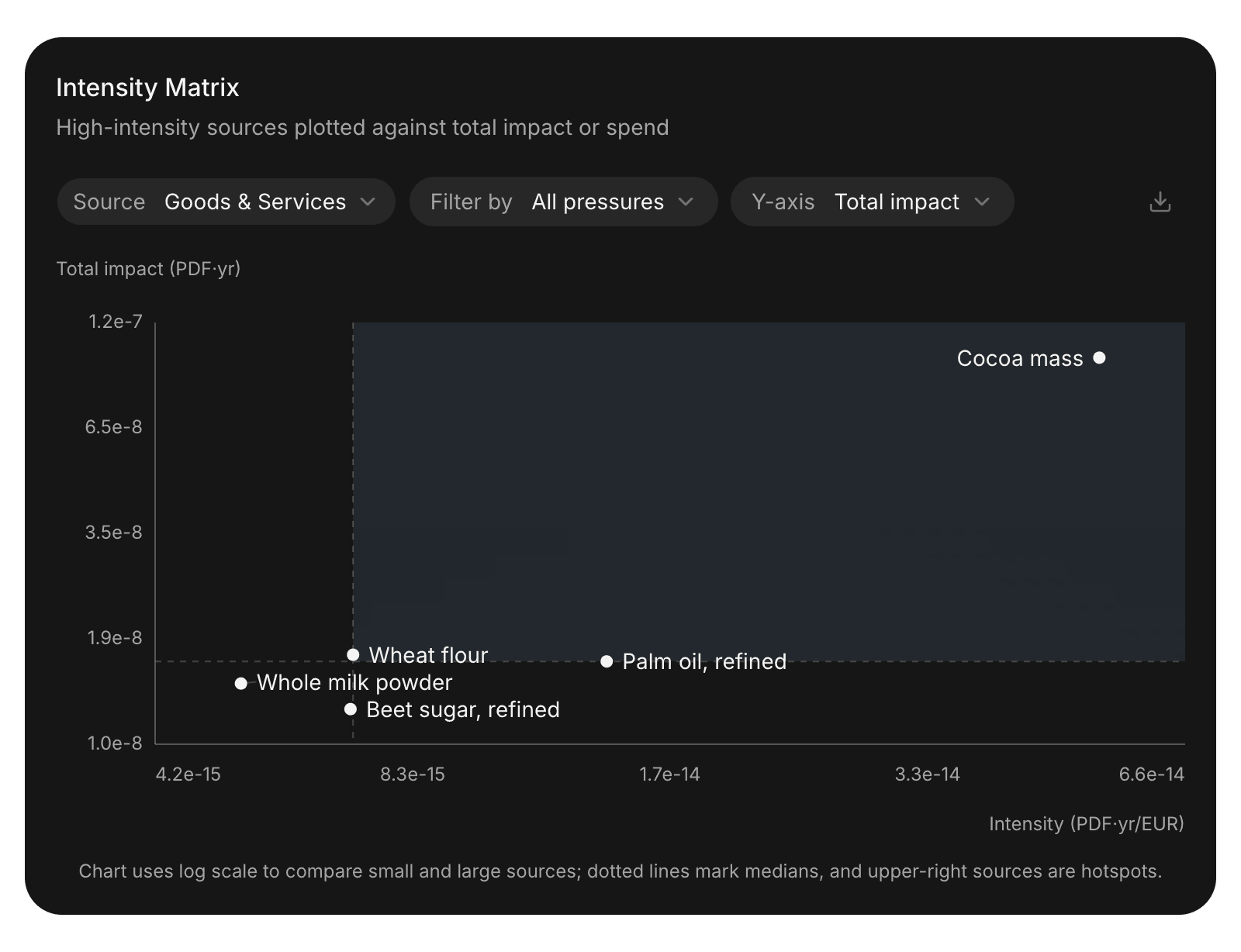This screenshot has width=1241, height=952.
Task: Click the log scale explanation footnote
Action: [x=620, y=871]
